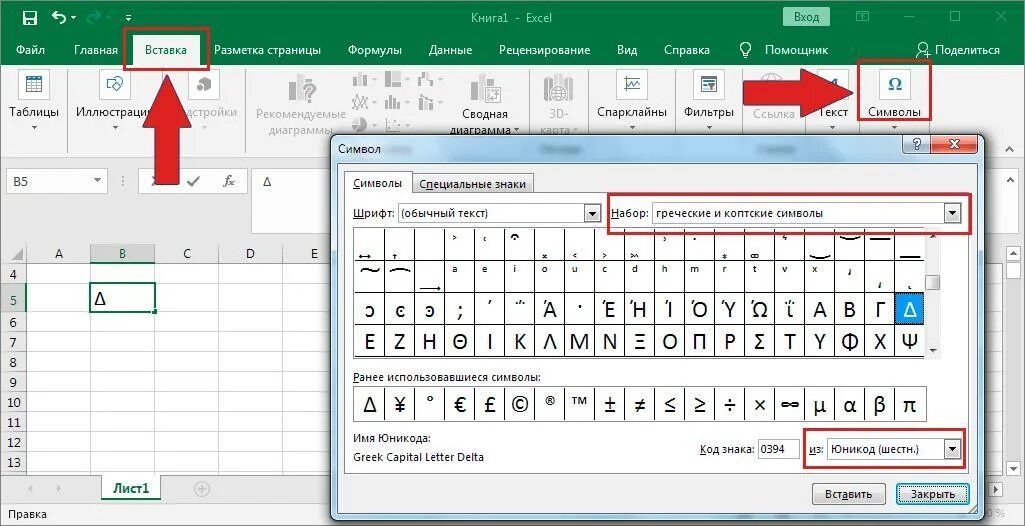Click symbol grid scroll down arrow
This screenshot has width=1025, height=526.
933,351
